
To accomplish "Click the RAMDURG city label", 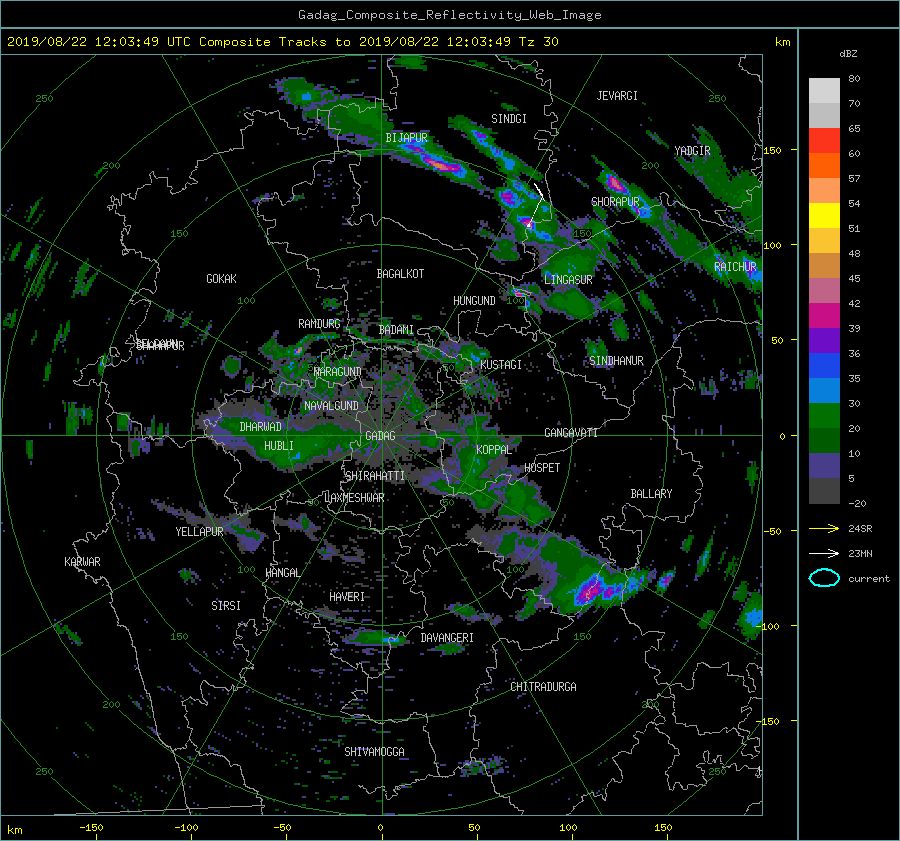I will click(319, 324).
